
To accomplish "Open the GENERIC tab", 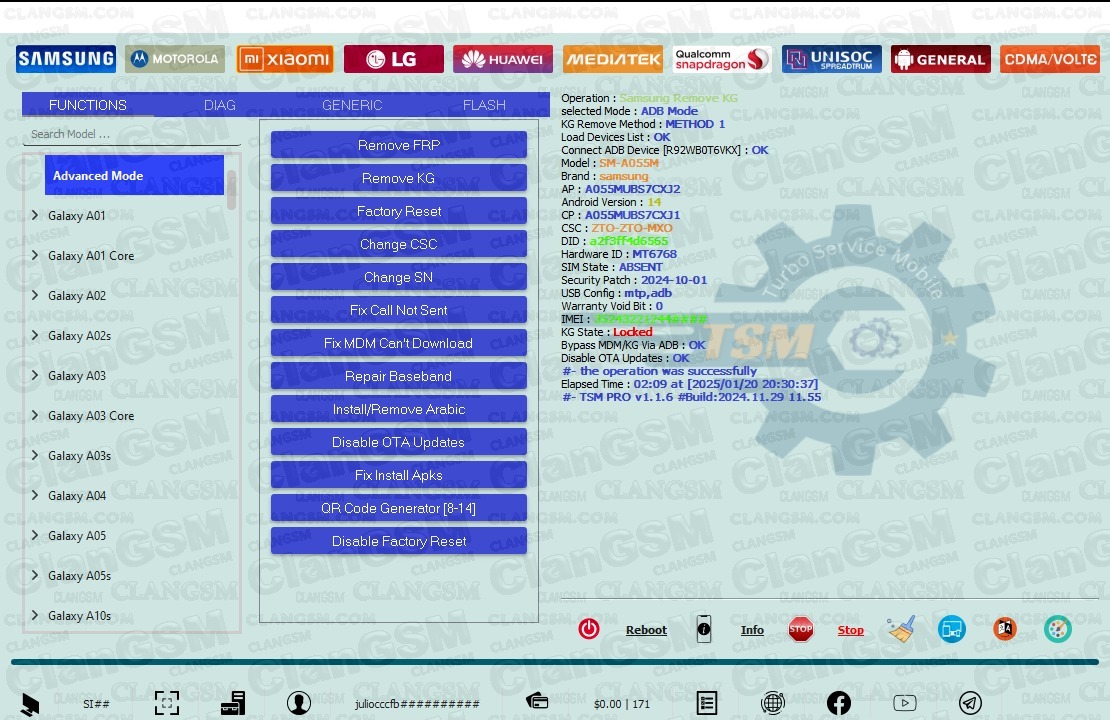I will (x=352, y=105).
